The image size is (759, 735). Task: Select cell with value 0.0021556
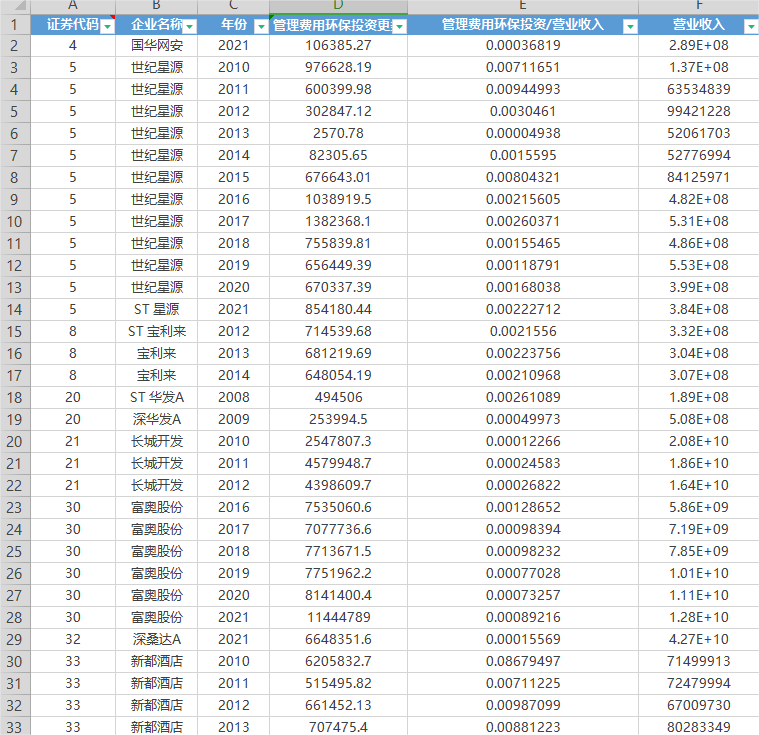pos(523,332)
